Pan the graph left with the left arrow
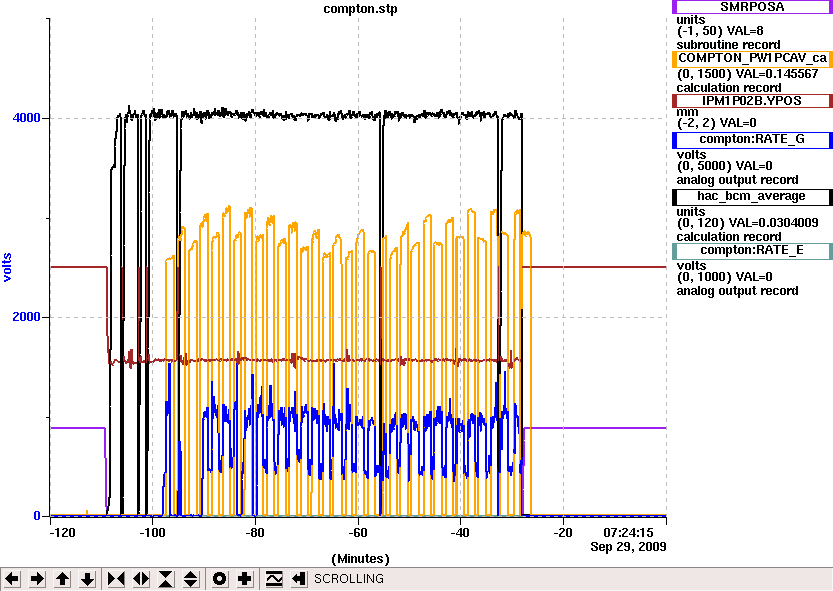This screenshot has height=591, width=833. click(x=13, y=579)
